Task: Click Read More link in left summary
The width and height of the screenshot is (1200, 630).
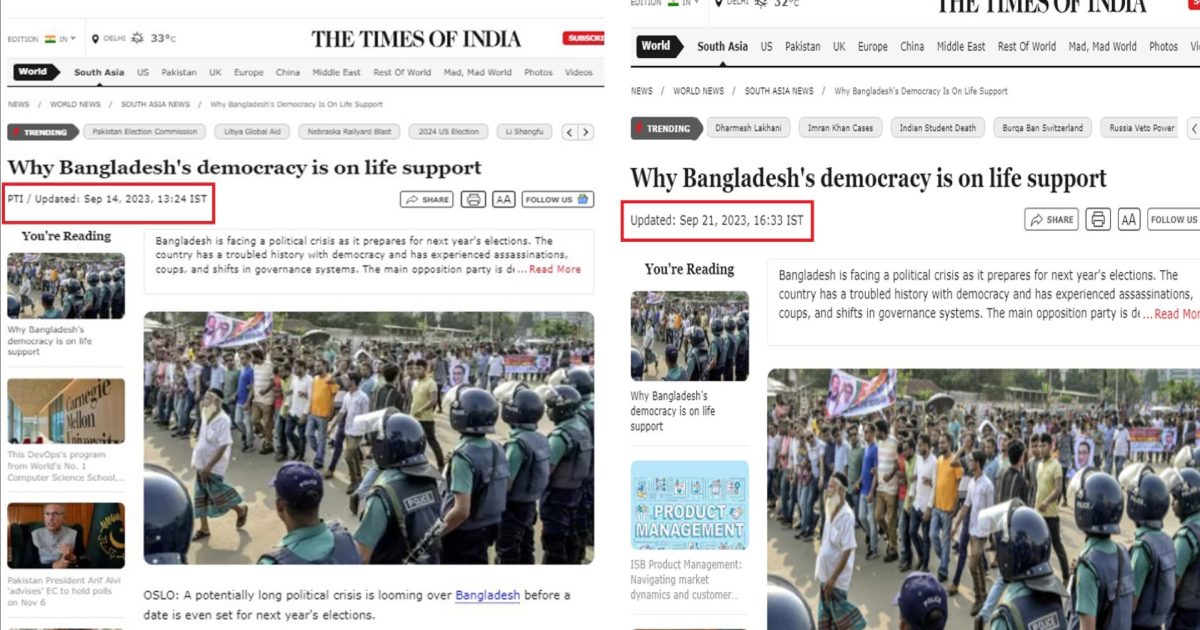Action: (555, 269)
